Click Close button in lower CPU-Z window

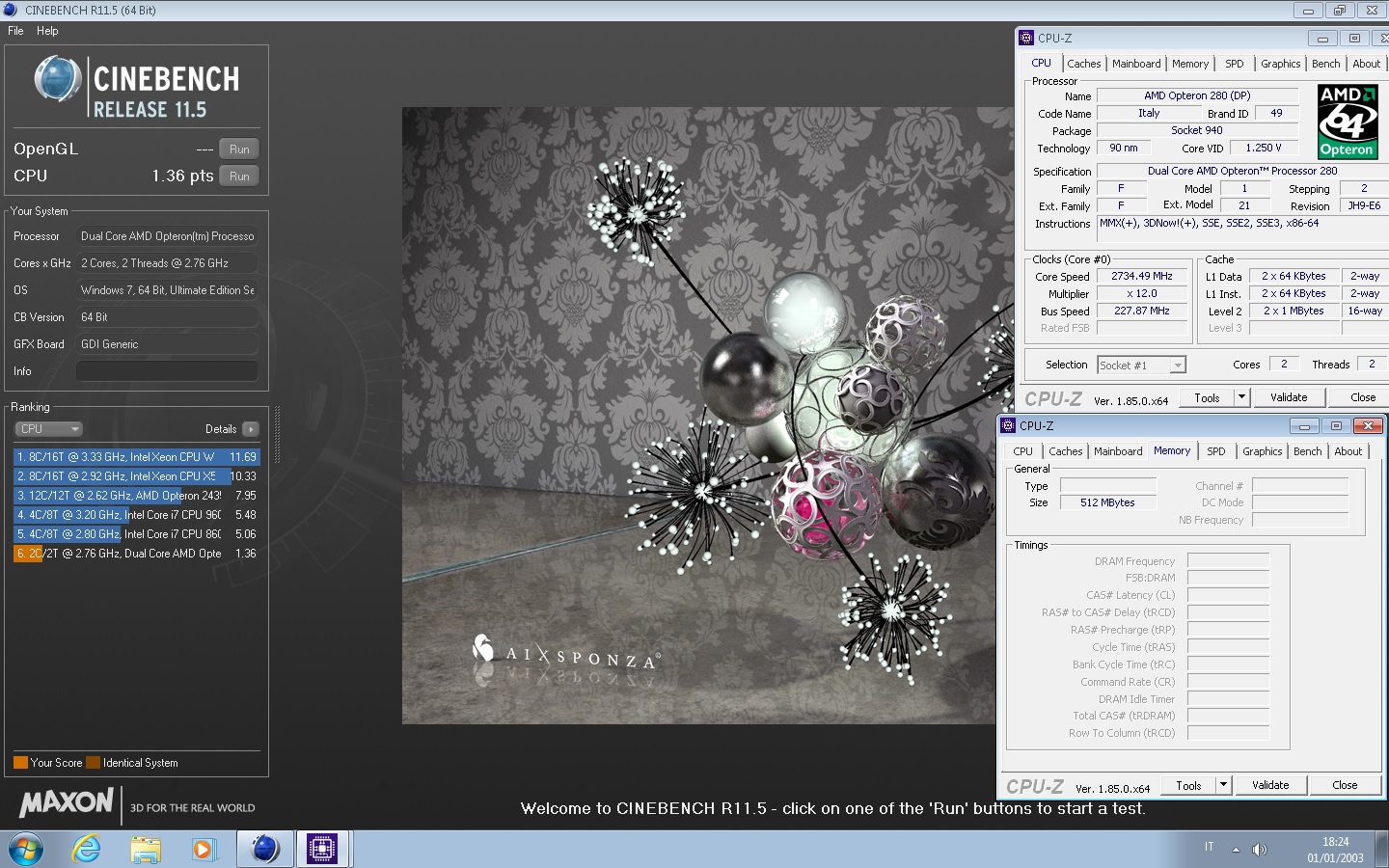[x=1345, y=785]
